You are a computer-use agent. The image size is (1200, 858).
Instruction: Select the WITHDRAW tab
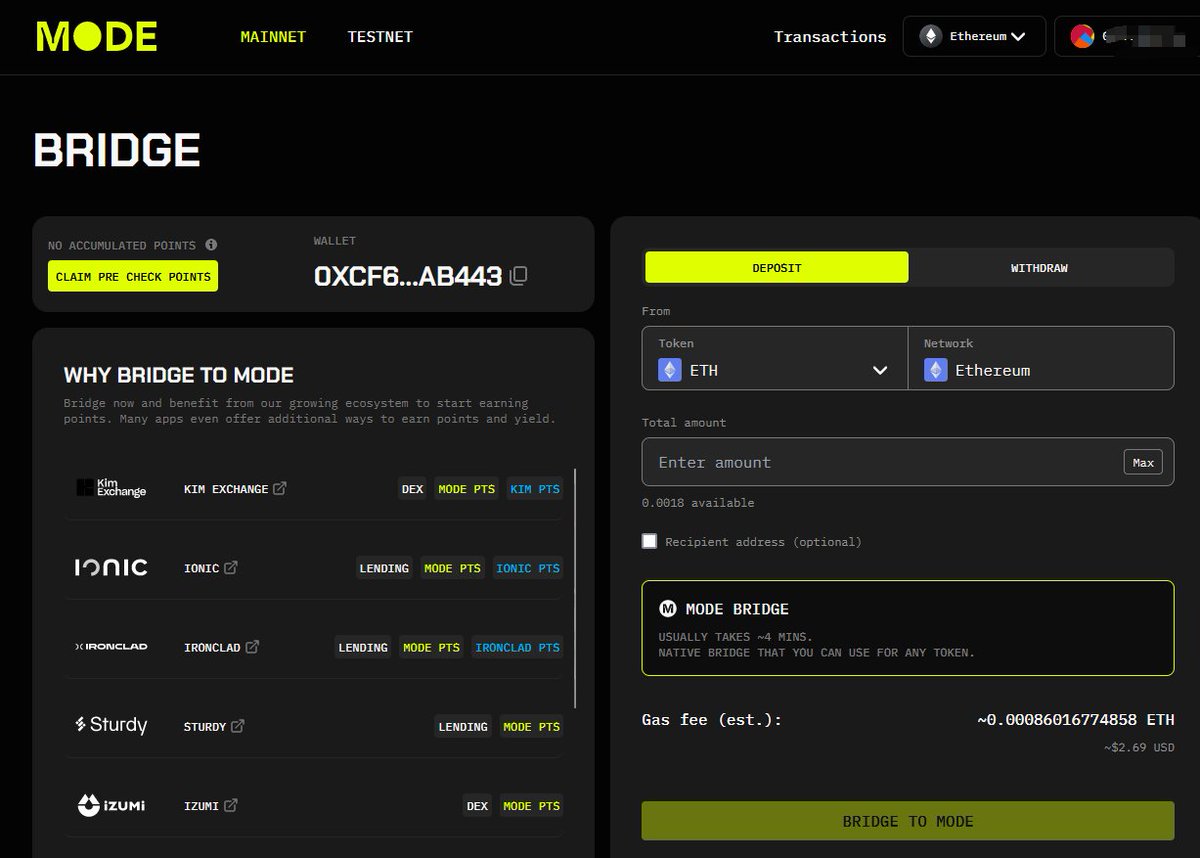pos(1039,268)
